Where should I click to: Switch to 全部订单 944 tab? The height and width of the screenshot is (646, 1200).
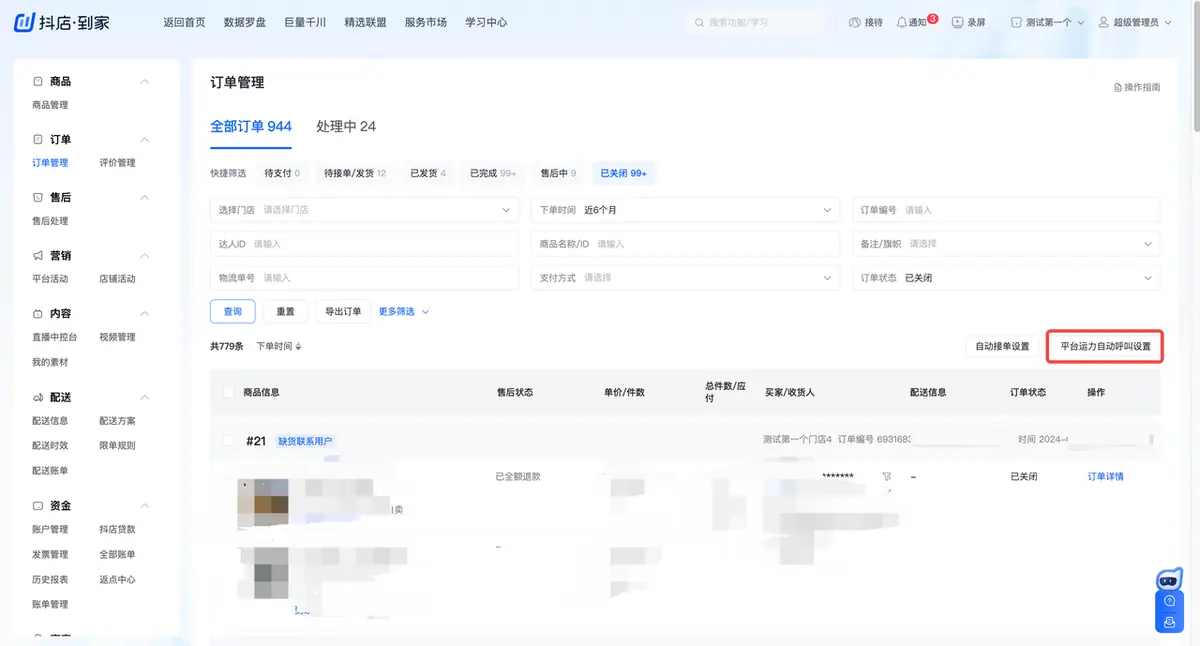coord(251,126)
